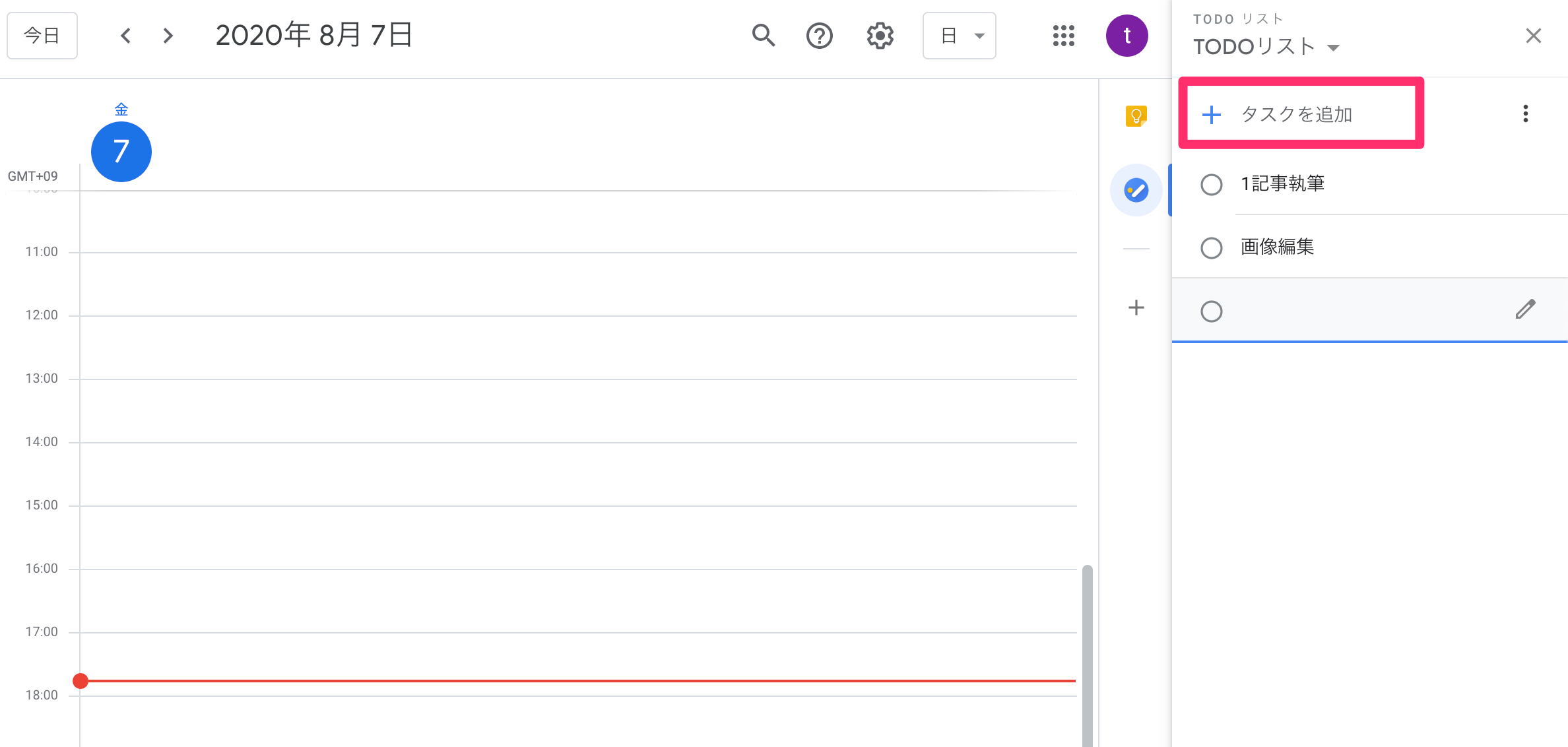Mark 画像編集 task complete
Screen dimensions: 1568x747
1212,248
